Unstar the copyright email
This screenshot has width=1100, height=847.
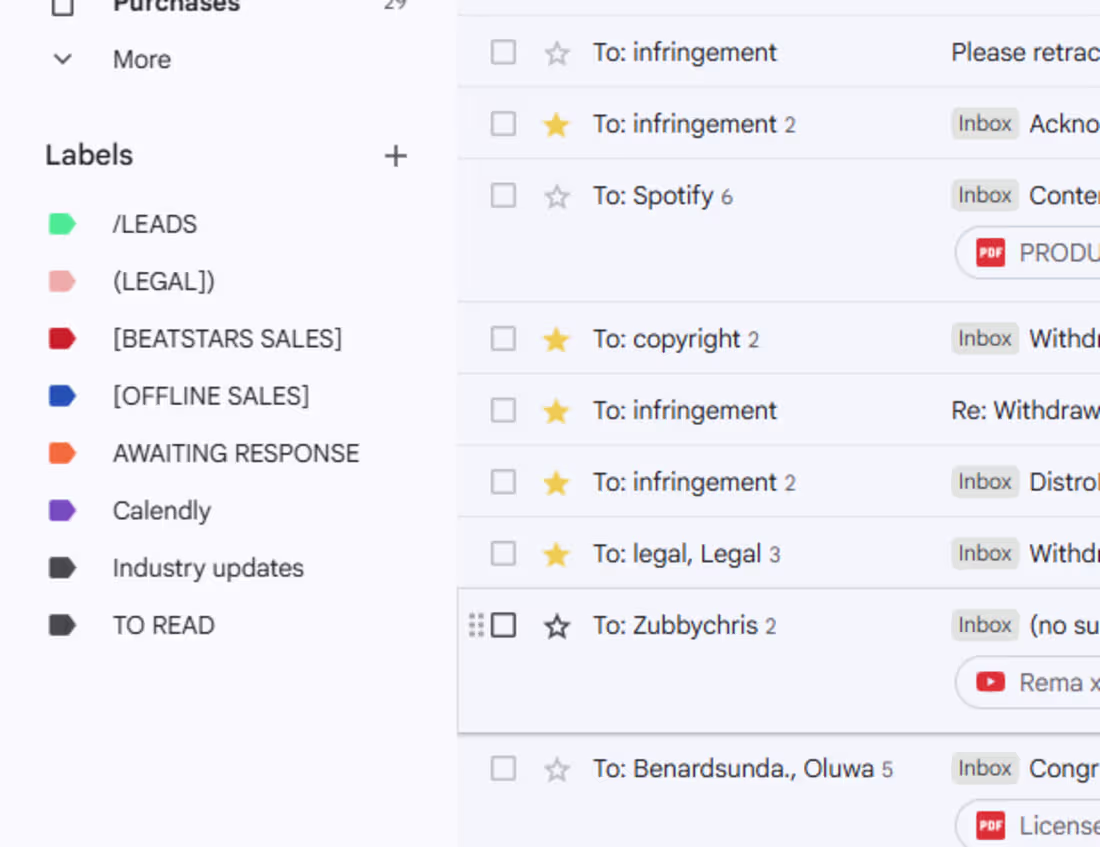click(x=556, y=340)
